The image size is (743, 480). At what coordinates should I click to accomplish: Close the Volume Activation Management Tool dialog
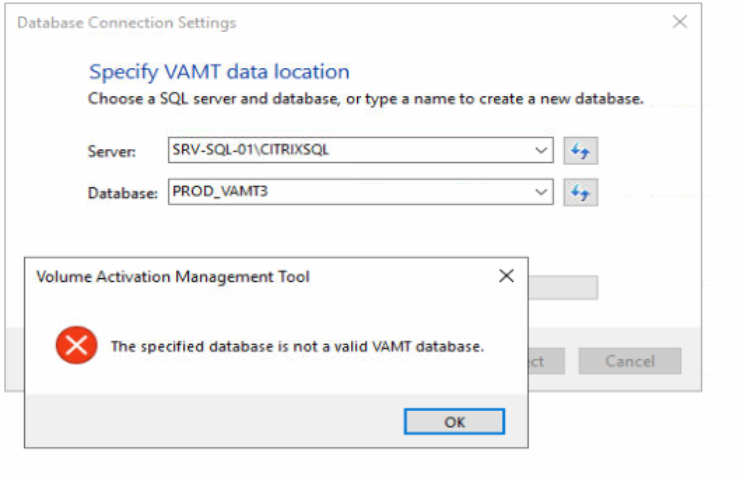506,276
